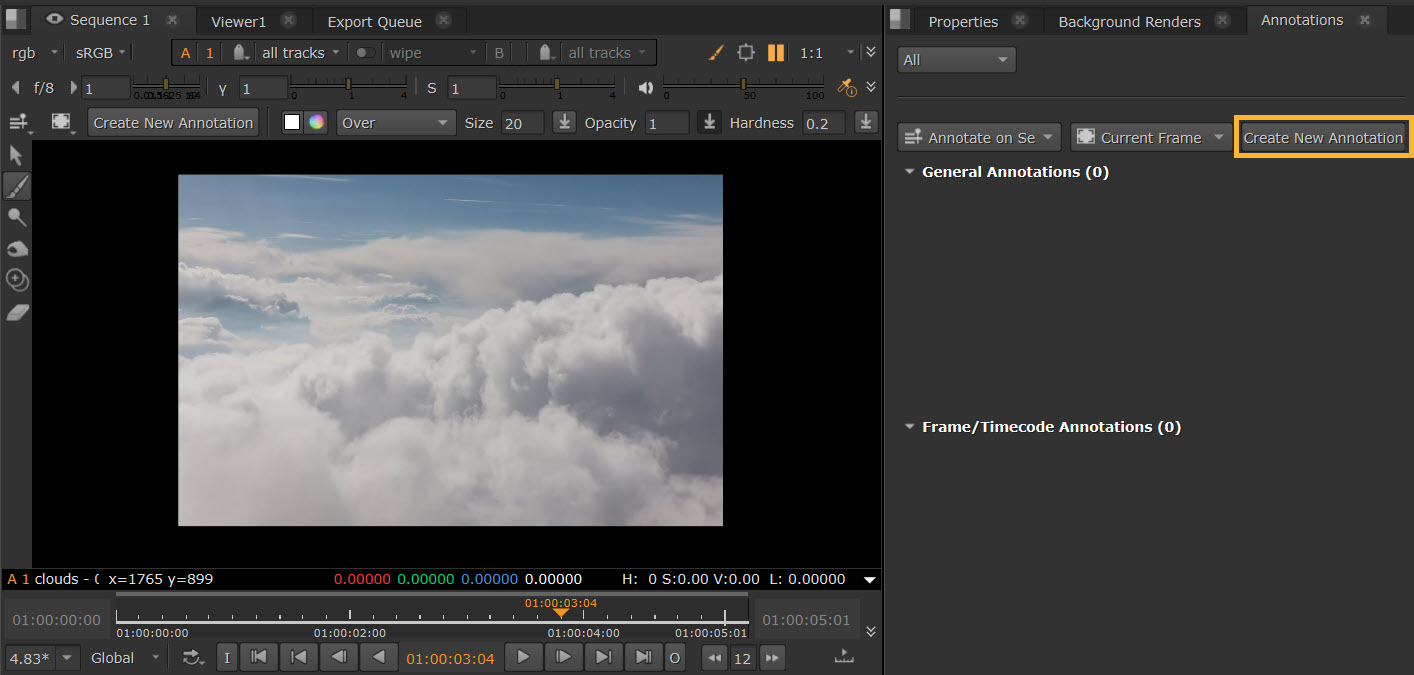
Task: Click the brush Size input field
Action: tap(522, 123)
